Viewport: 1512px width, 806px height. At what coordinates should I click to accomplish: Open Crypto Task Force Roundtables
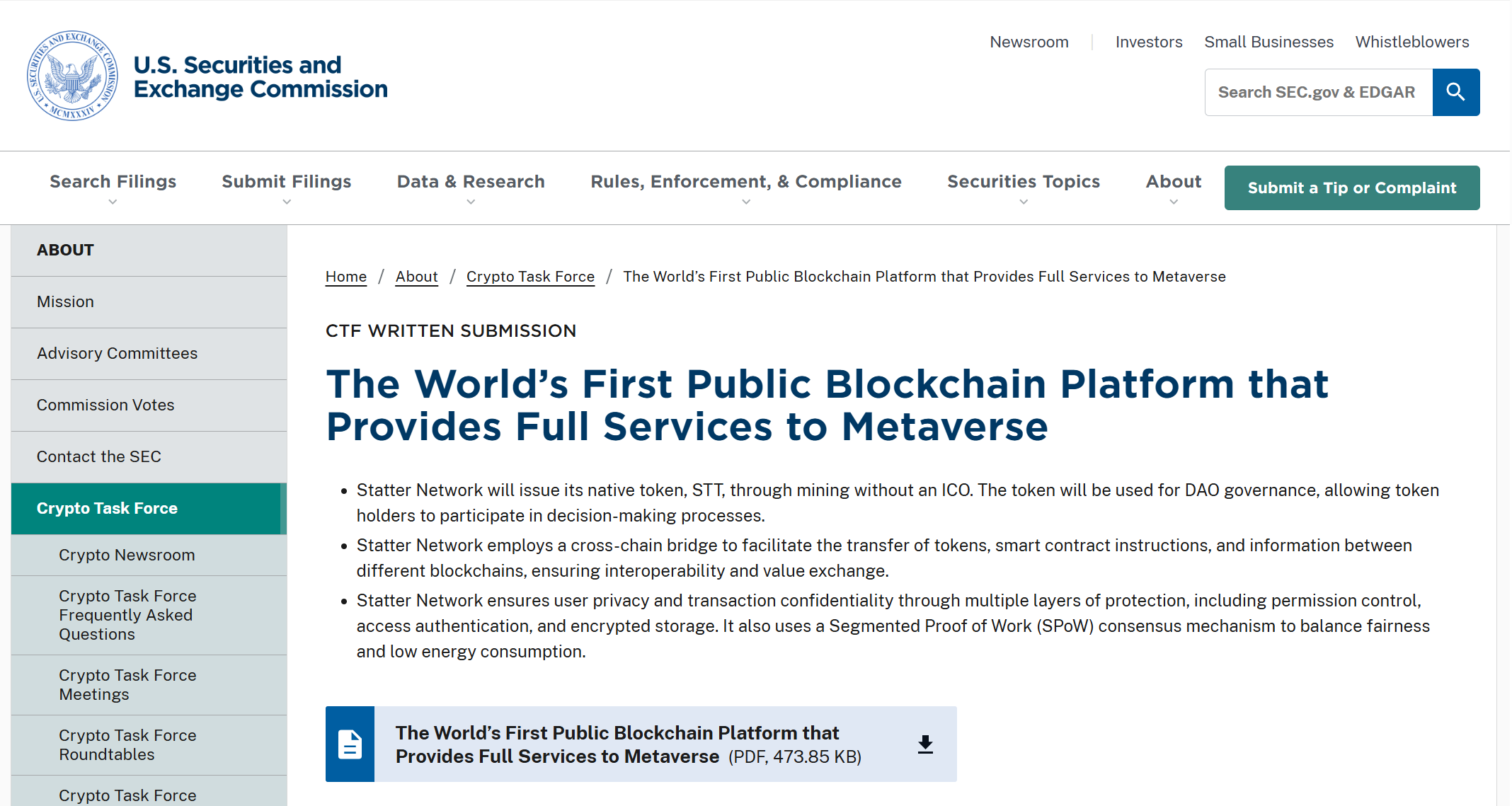click(x=149, y=745)
